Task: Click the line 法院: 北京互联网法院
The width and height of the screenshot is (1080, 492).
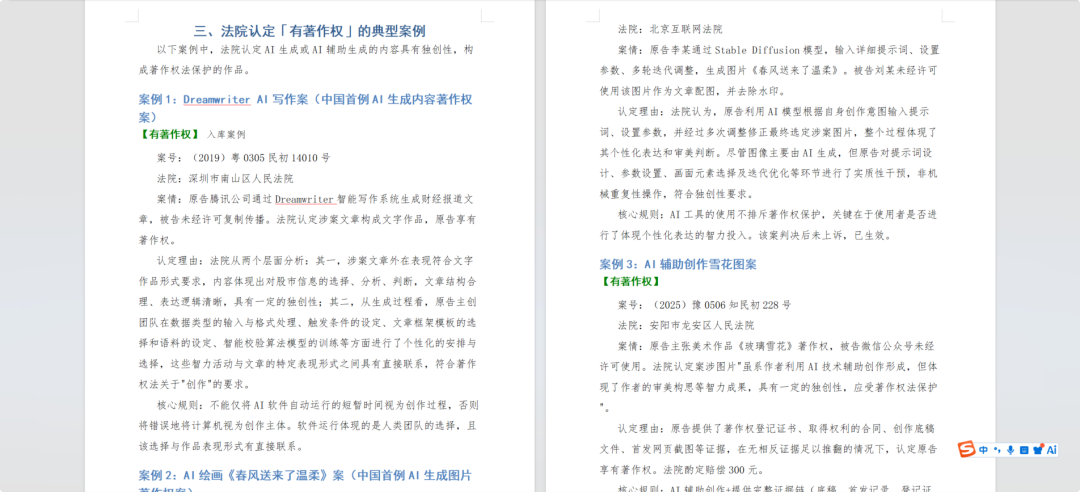Action: tap(670, 30)
